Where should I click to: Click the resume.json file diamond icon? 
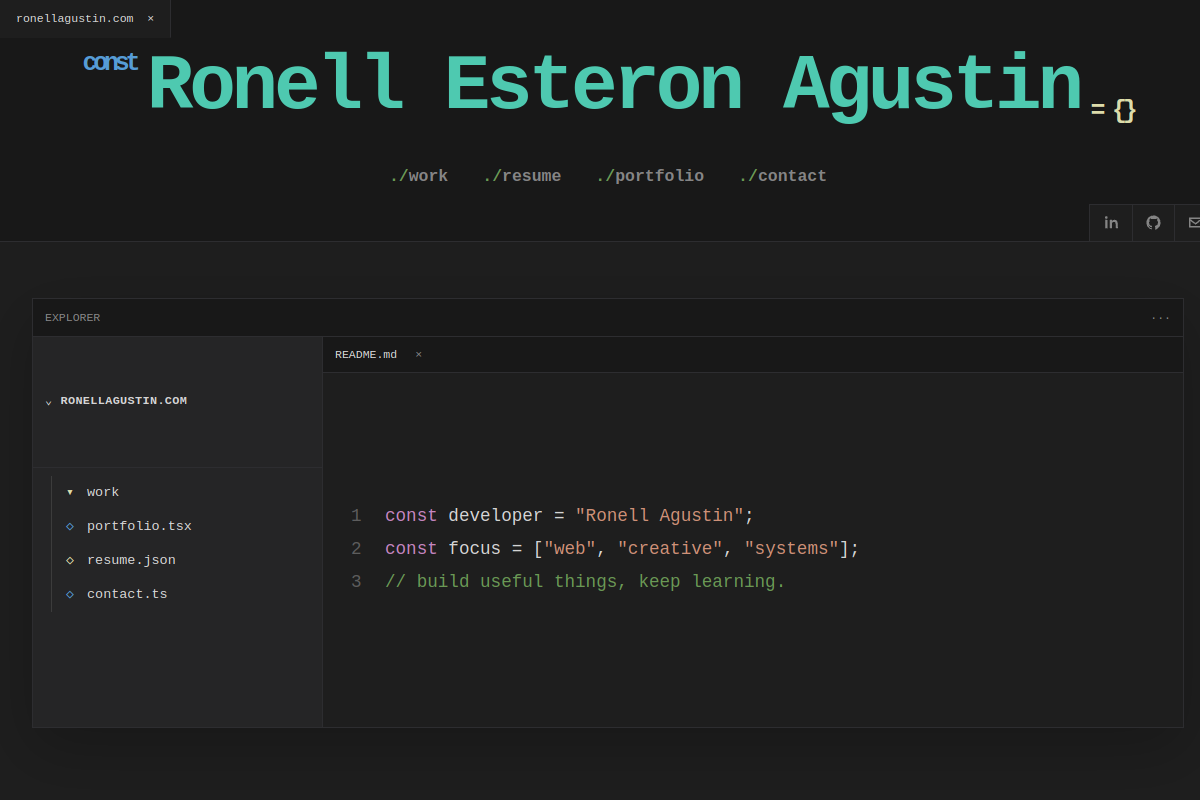(x=70, y=560)
